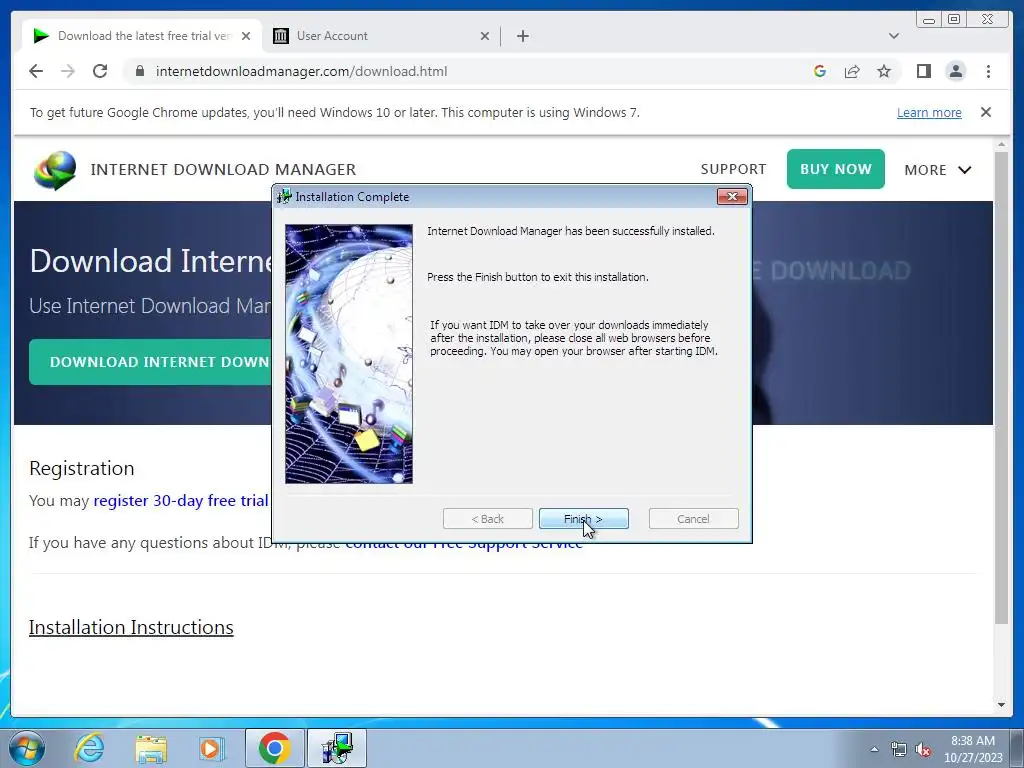Click the Internet Download Manager logo
The width and height of the screenshot is (1024, 768).
(x=55, y=170)
